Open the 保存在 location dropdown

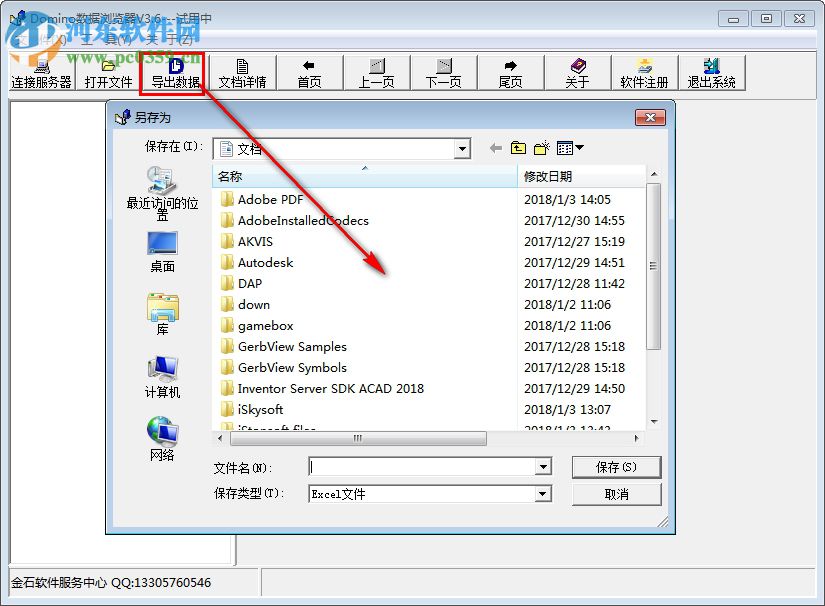461,147
